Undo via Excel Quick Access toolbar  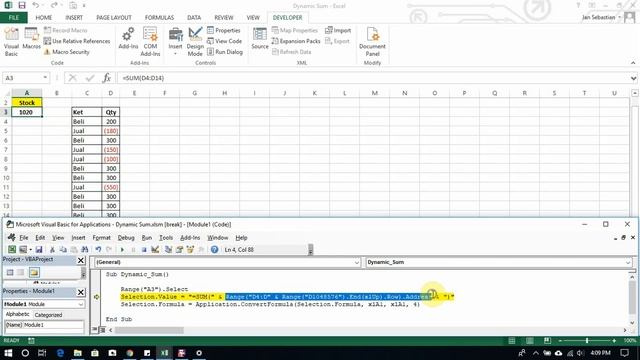tap(36, 6)
